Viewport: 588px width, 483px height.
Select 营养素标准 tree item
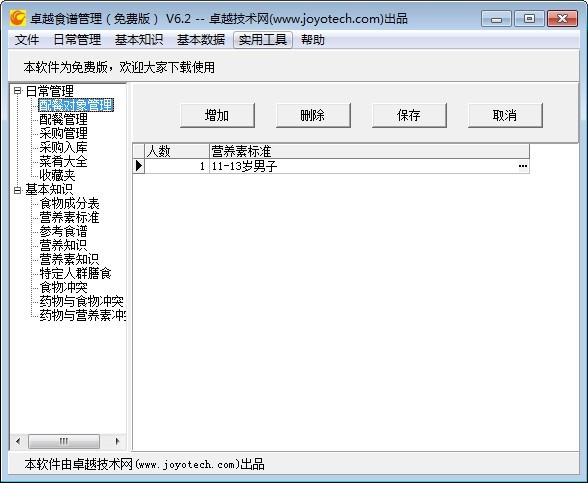pos(69,218)
